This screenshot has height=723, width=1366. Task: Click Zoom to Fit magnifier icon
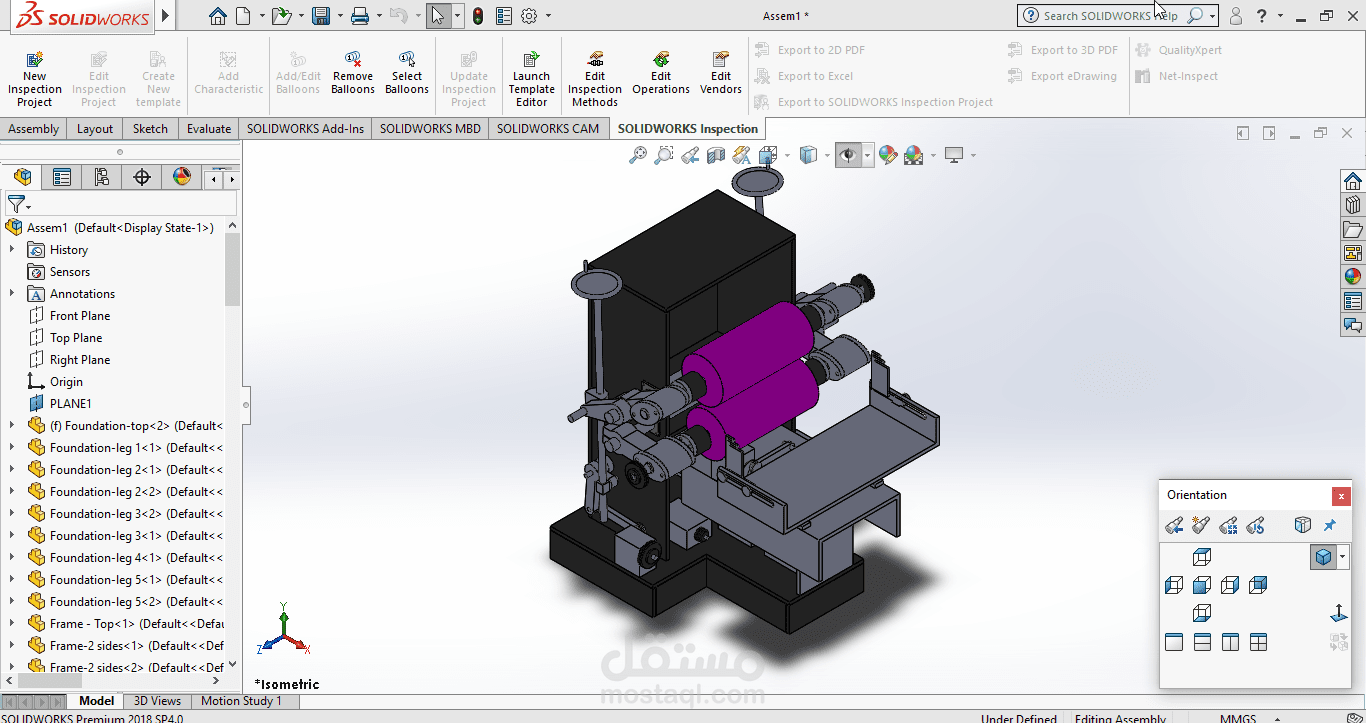pyautogui.click(x=638, y=155)
